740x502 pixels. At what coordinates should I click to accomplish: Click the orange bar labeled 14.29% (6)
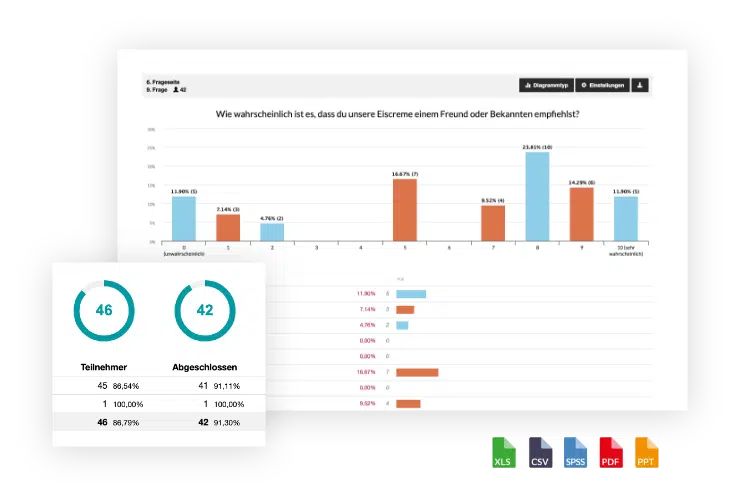(x=581, y=214)
